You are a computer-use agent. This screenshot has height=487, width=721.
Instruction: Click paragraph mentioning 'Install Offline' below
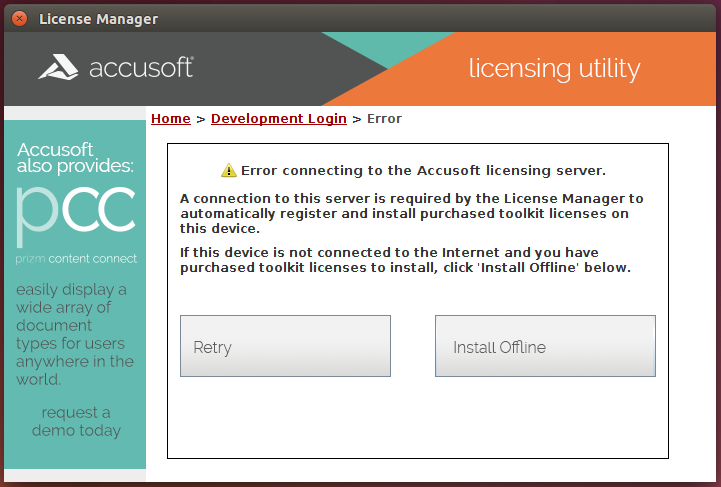[x=405, y=260]
